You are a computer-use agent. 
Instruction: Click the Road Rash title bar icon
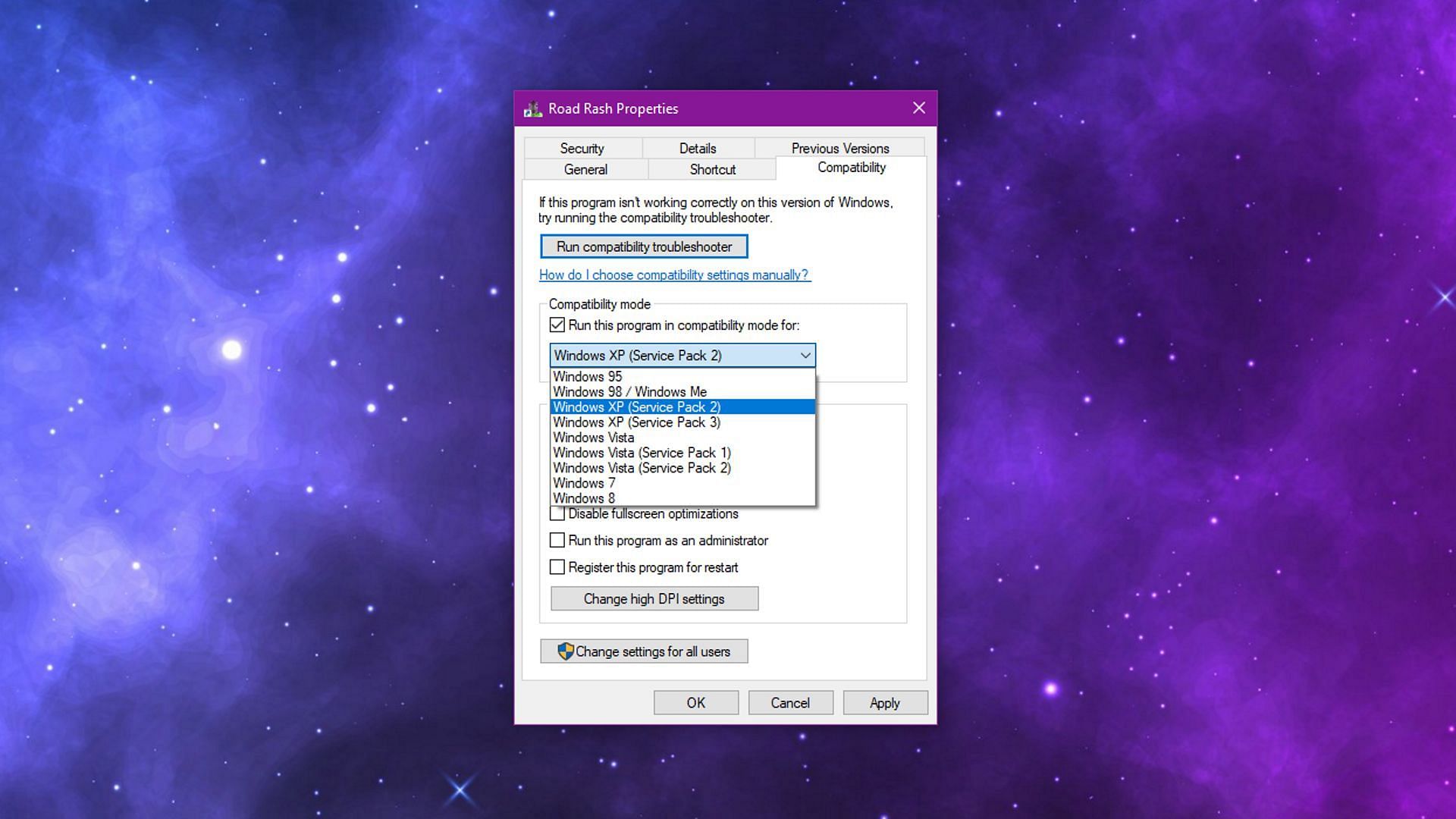[x=532, y=109]
